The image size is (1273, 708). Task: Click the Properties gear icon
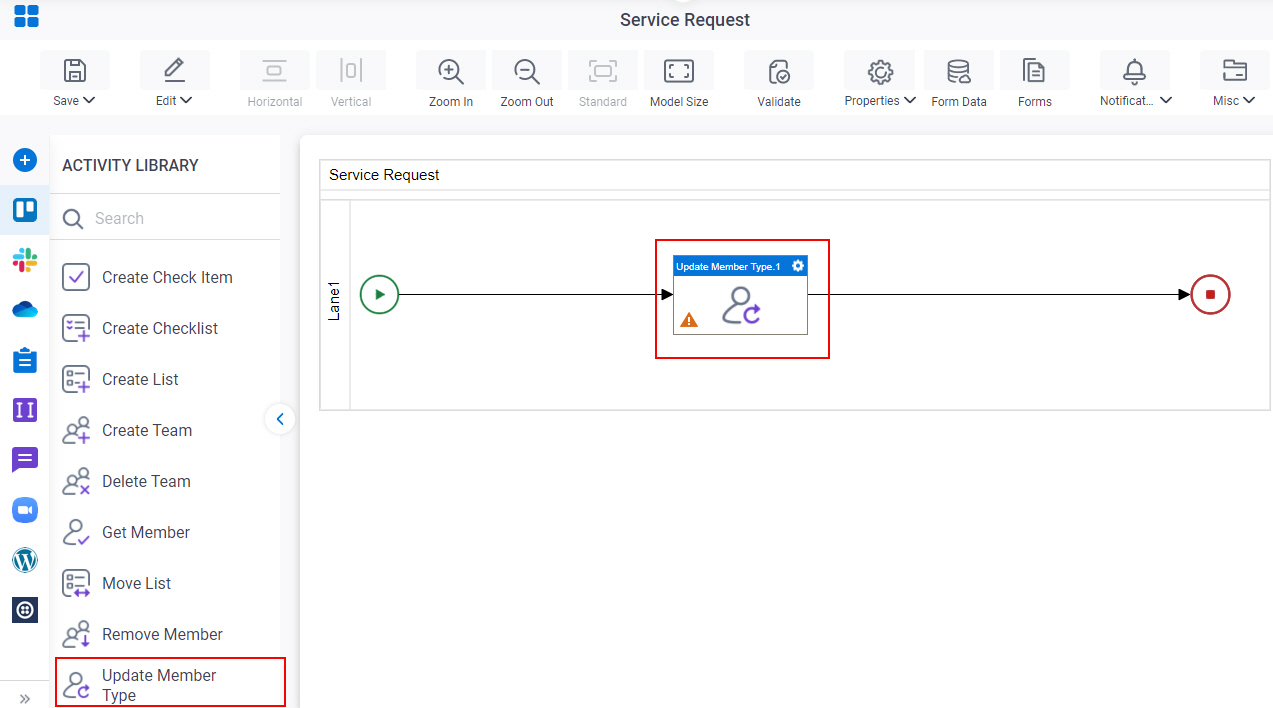[x=880, y=71]
